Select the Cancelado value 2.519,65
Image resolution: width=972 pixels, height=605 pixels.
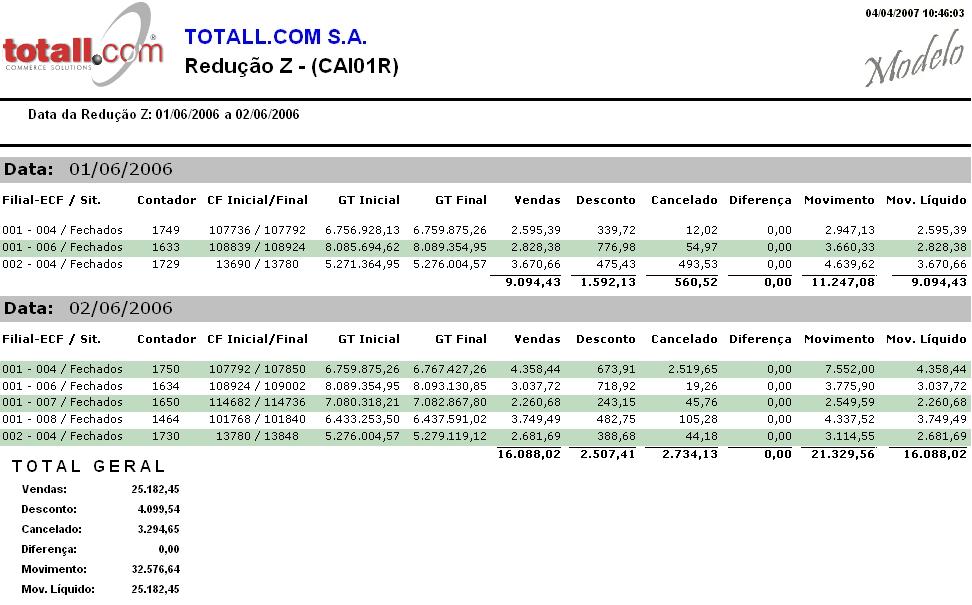(693, 369)
